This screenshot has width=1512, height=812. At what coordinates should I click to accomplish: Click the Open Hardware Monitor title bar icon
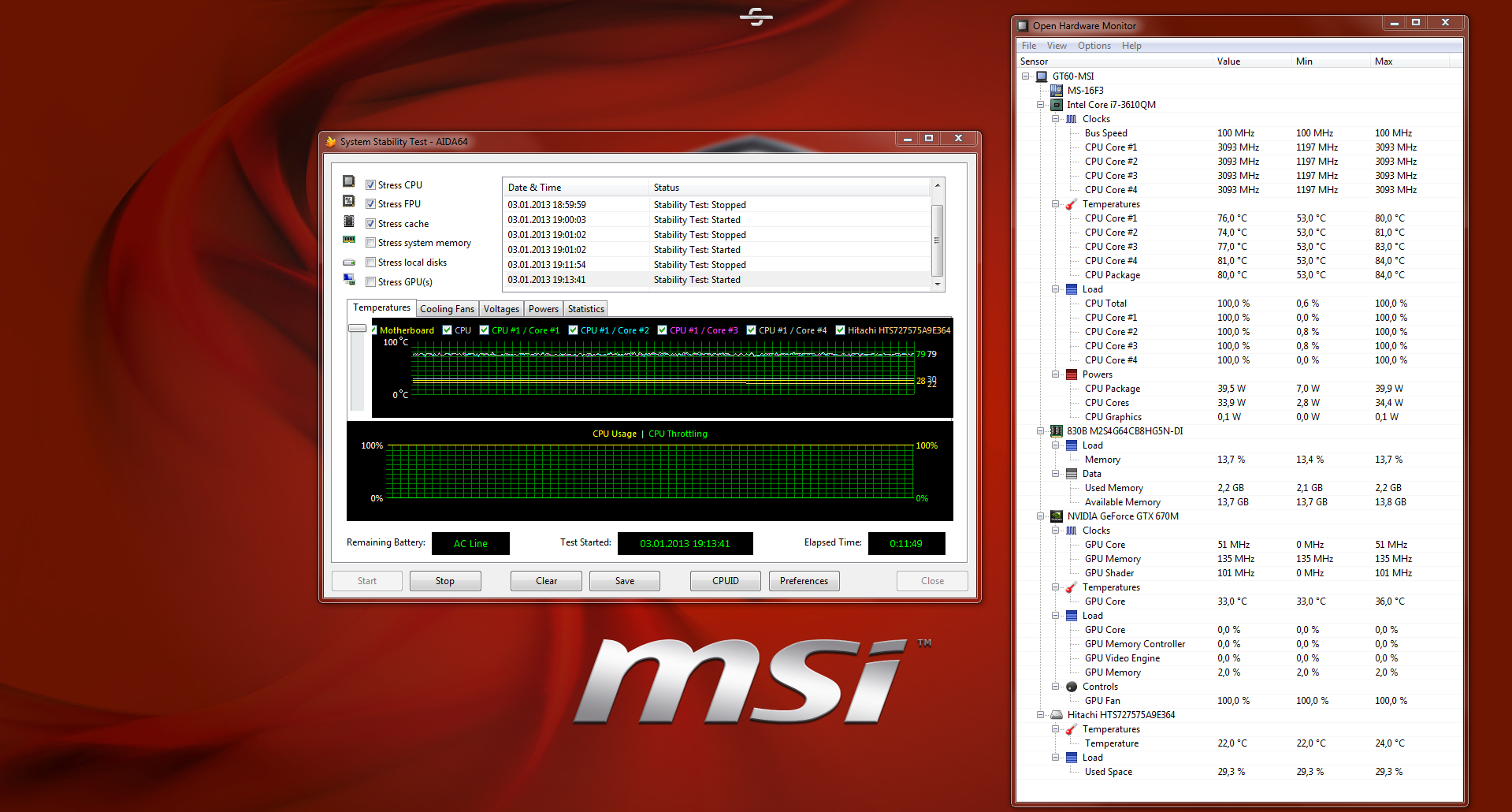tap(1023, 26)
